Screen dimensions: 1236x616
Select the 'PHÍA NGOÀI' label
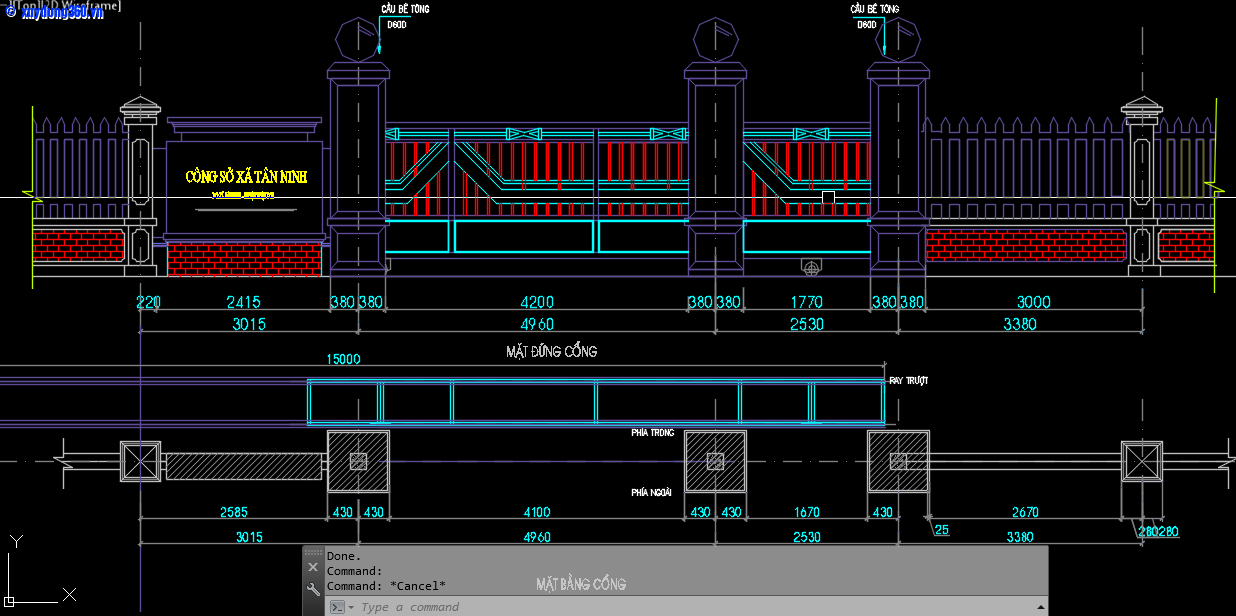[x=652, y=492]
